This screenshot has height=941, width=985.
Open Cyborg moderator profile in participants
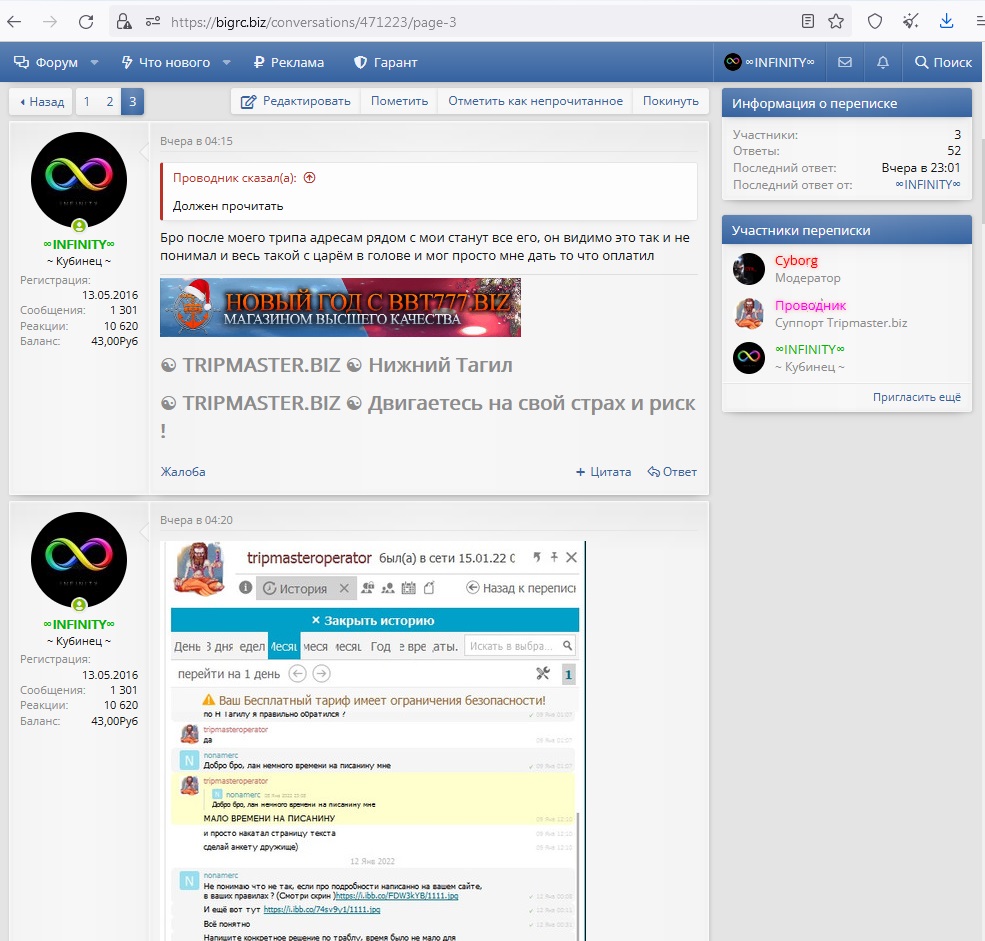coord(796,261)
